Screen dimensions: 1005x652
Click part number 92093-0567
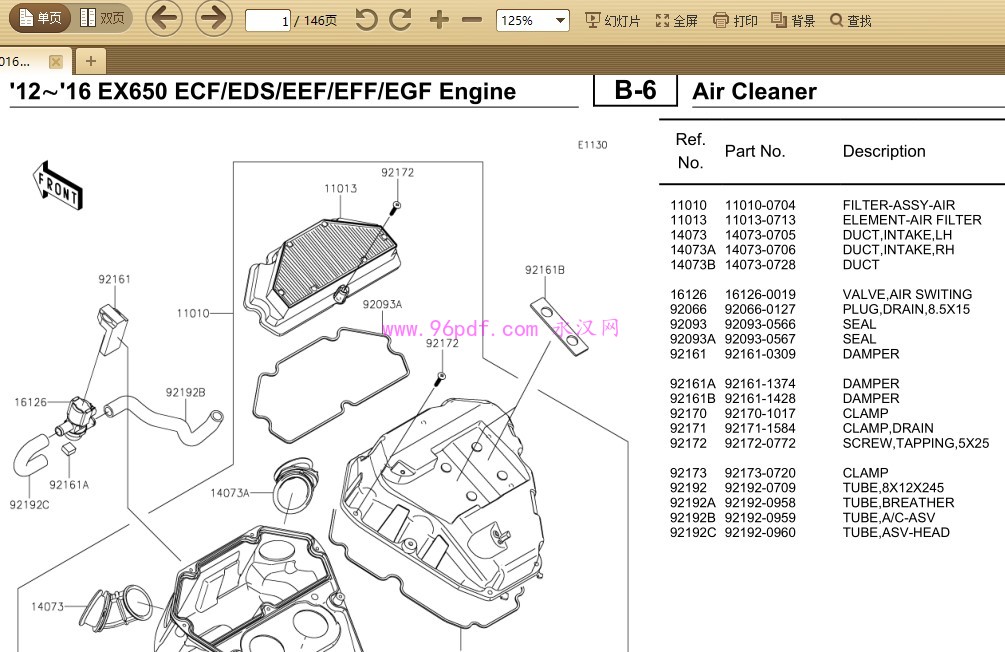point(760,339)
